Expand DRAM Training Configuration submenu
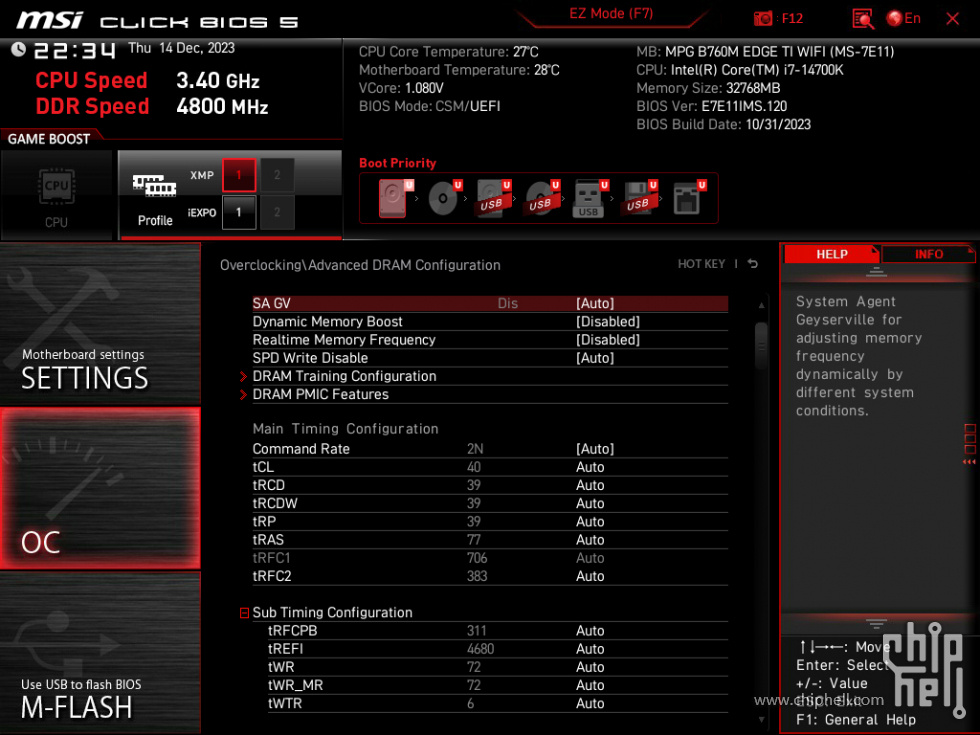 344,376
